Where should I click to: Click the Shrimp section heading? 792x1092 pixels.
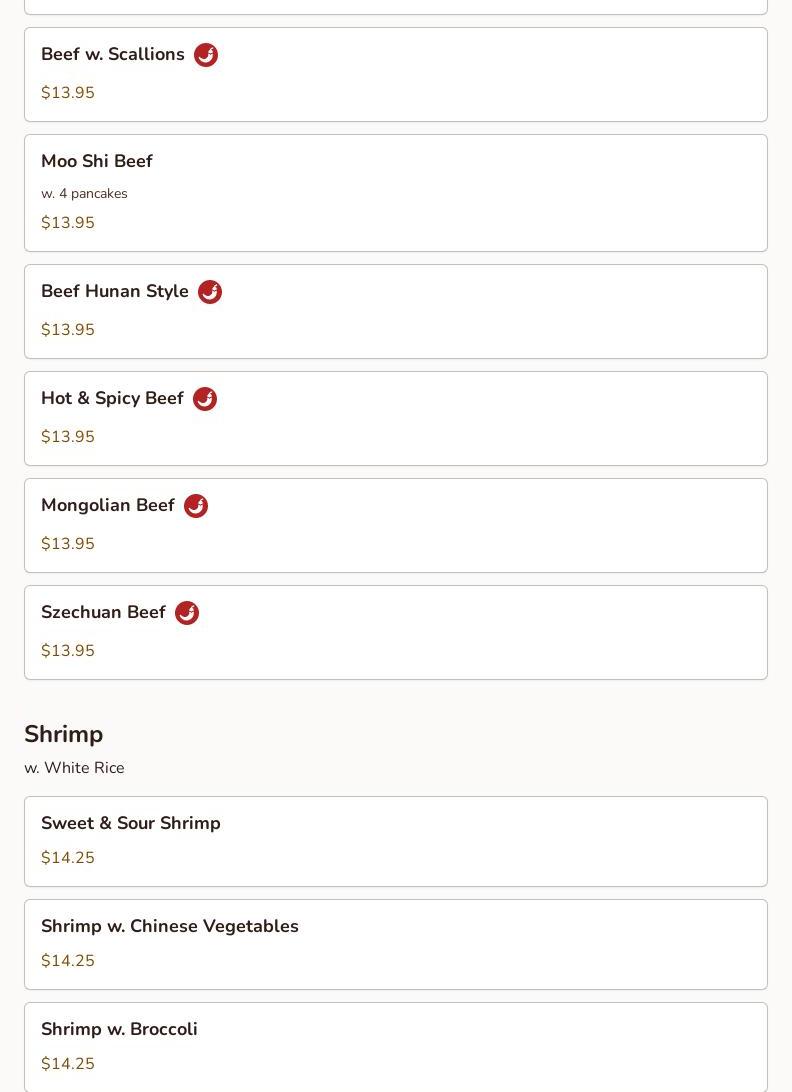coord(64,734)
